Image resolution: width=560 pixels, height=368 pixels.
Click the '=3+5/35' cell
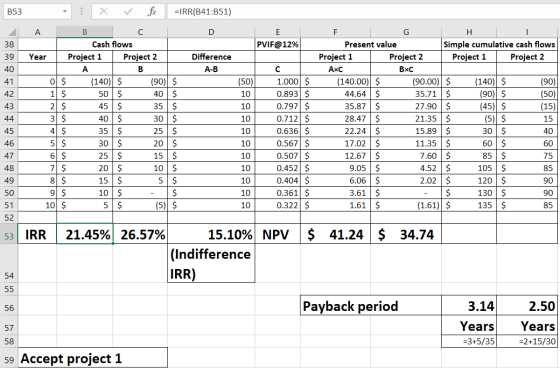pyautogui.click(x=469, y=341)
